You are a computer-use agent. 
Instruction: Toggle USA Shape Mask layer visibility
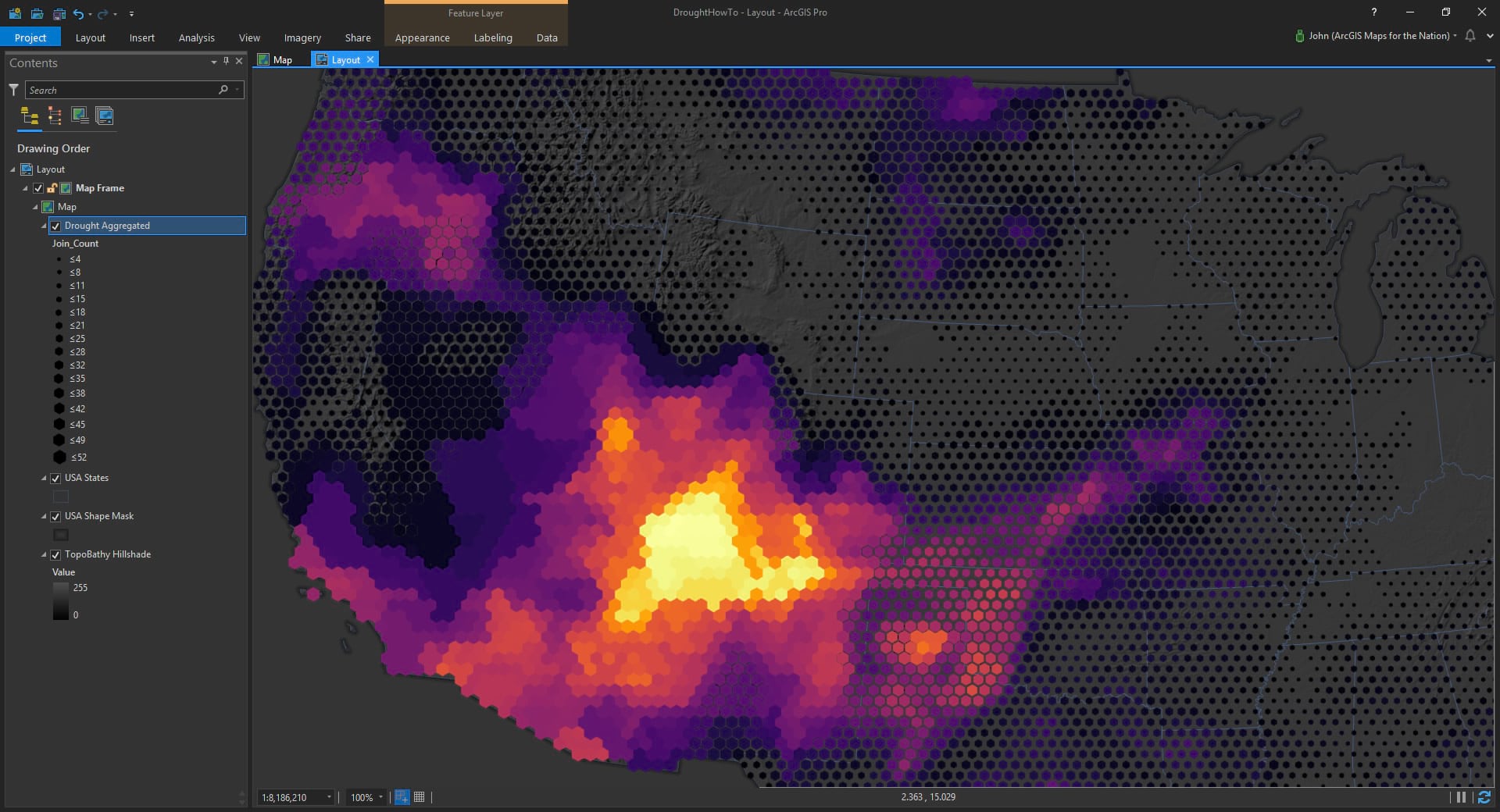pos(55,516)
